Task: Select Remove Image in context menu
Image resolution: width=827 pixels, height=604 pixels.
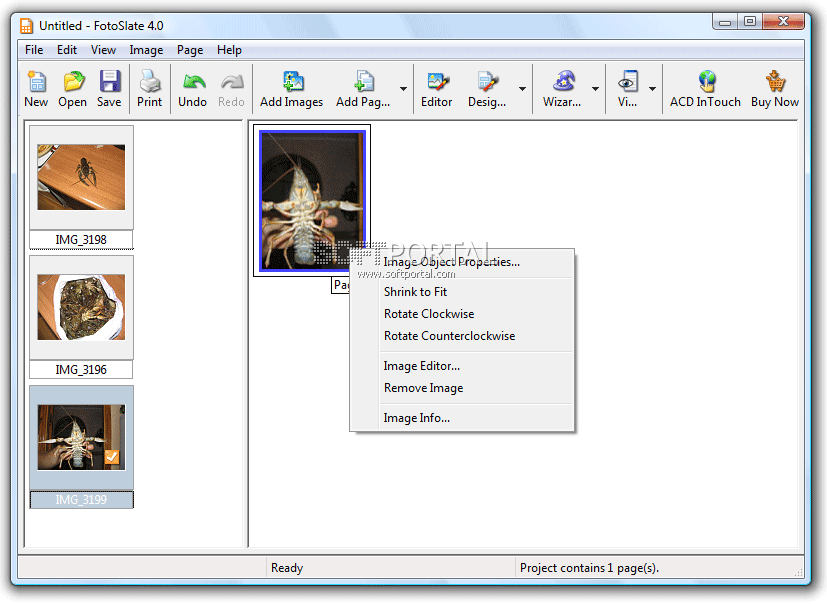Action: tap(462, 388)
